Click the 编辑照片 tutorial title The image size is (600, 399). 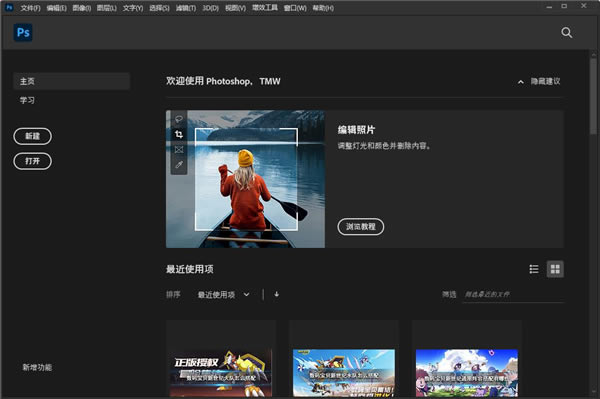[356, 130]
